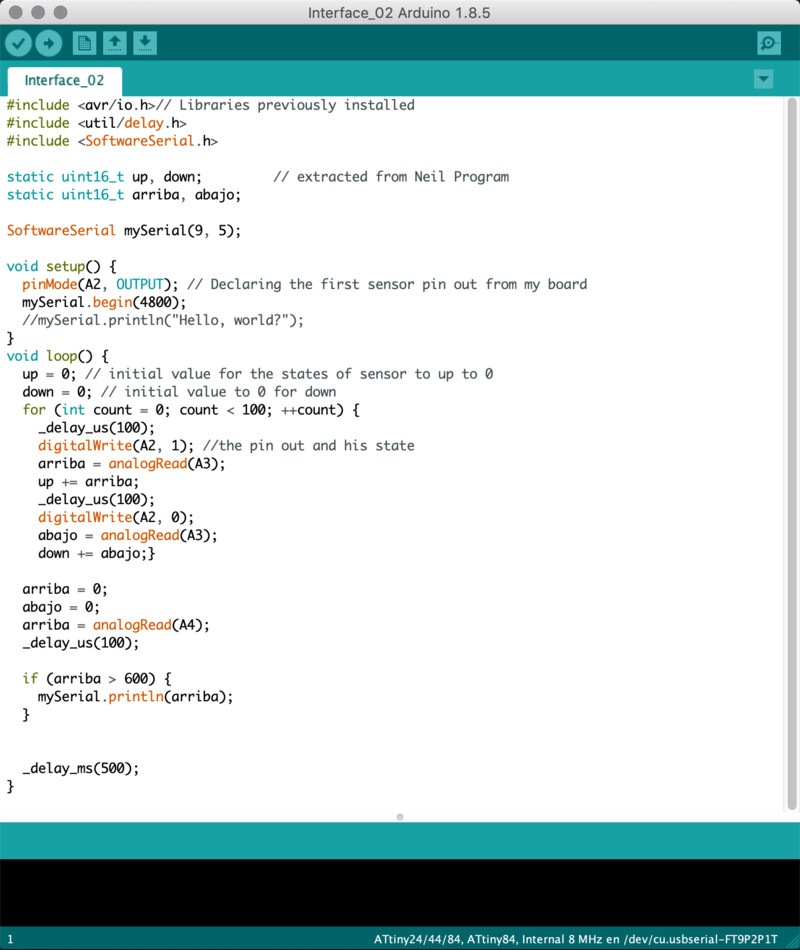Select the Interface_02 sketch tab
Viewport: 800px width, 950px height.
(x=64, y=81)
